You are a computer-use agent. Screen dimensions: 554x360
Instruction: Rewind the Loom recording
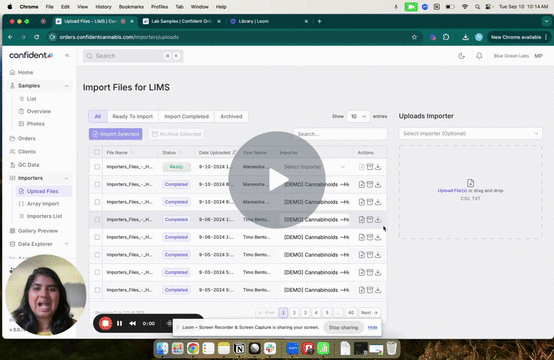(x=133, y=323)
